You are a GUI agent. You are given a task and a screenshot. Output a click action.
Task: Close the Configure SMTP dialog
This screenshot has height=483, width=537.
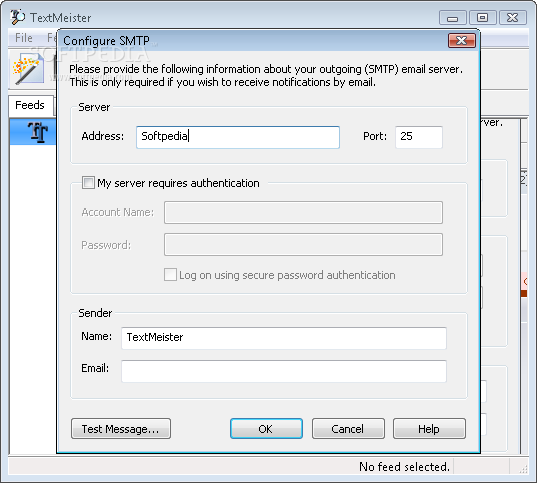coord(462,41)
